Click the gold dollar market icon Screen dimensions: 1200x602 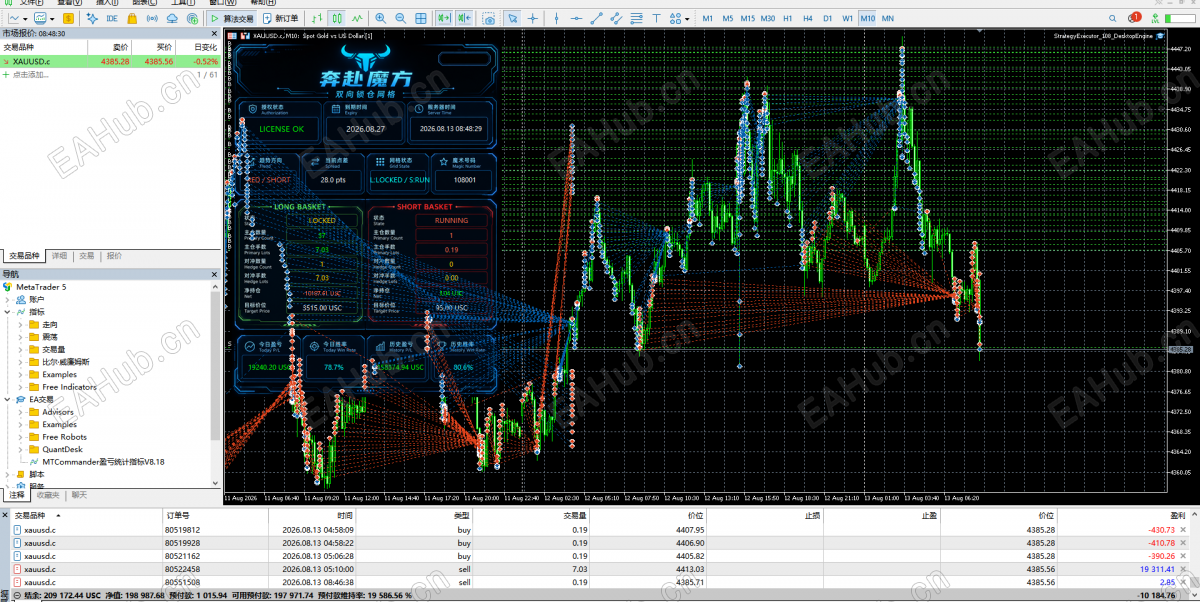[68, 18]
